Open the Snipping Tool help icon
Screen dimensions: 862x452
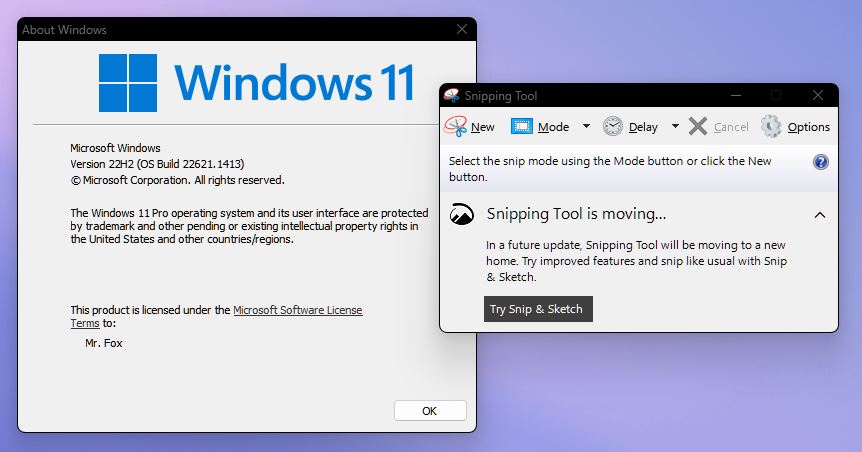(x=820, y=162)
